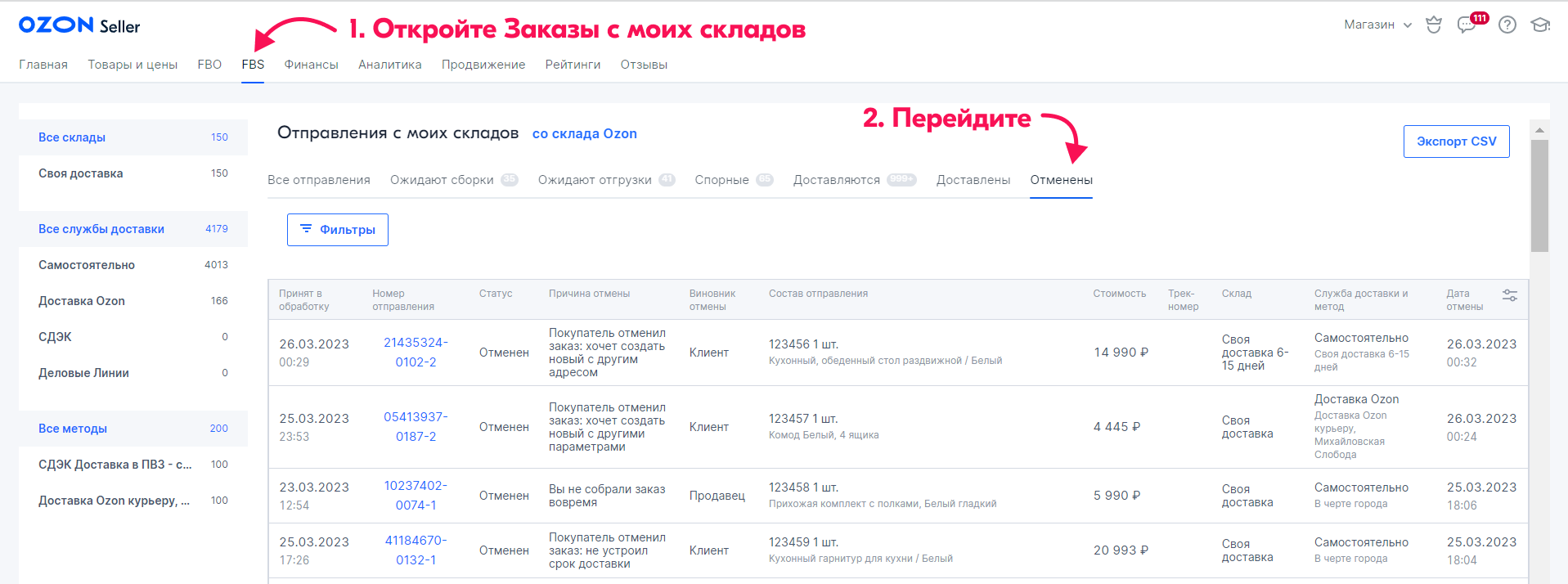Switch to the Отменены tab
The height and width of the screenshot is (584, 1568).
pos(1061,180)
